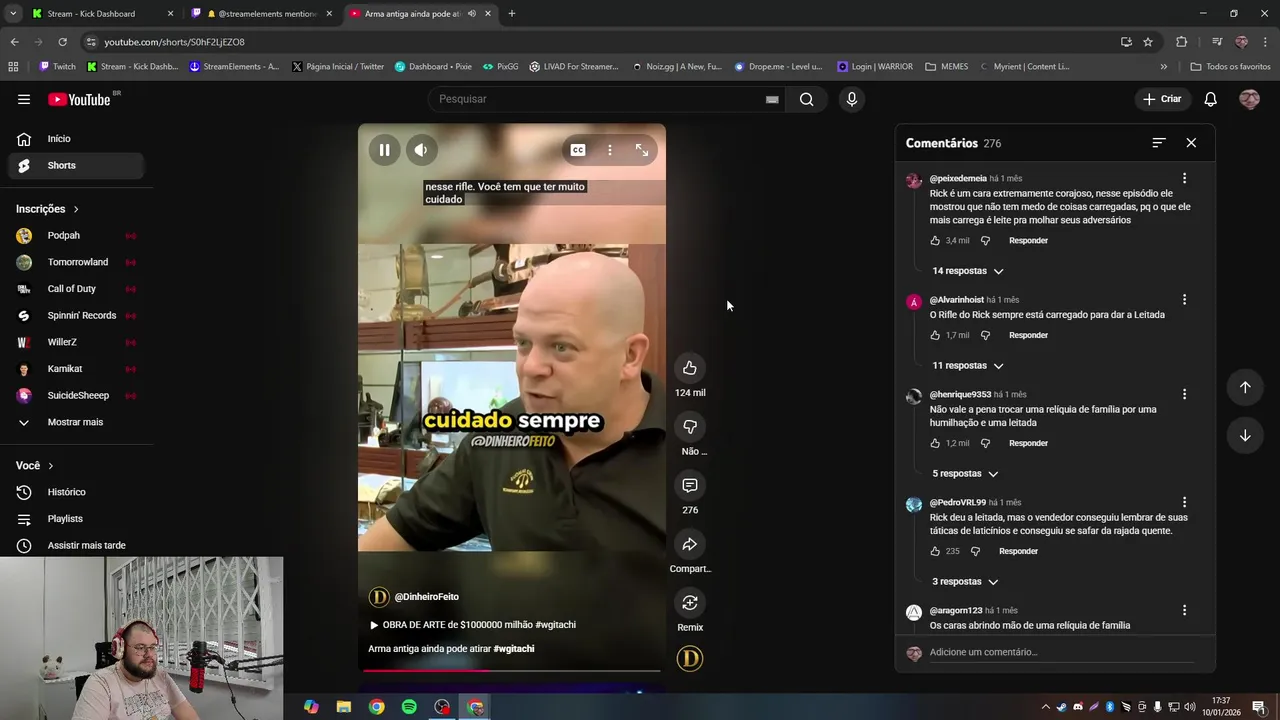The height and width of the screenshot is (720, 1280).
Task: Open Histórico in the sidebar
Action: point(76,492)
